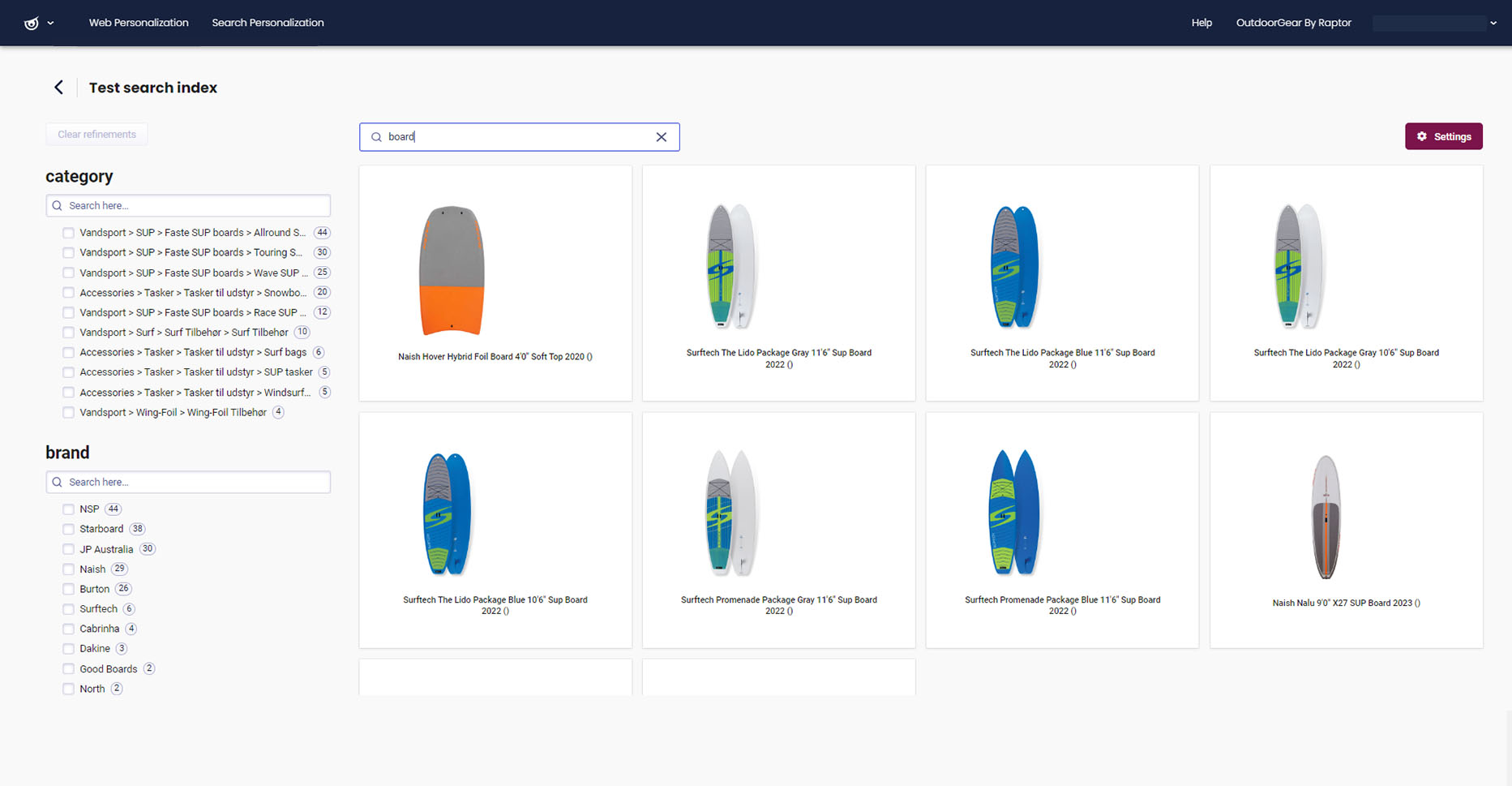Screen dimensions: 1512x786
Task: Go back using the left arrow
Action: [x=58, y=88]
